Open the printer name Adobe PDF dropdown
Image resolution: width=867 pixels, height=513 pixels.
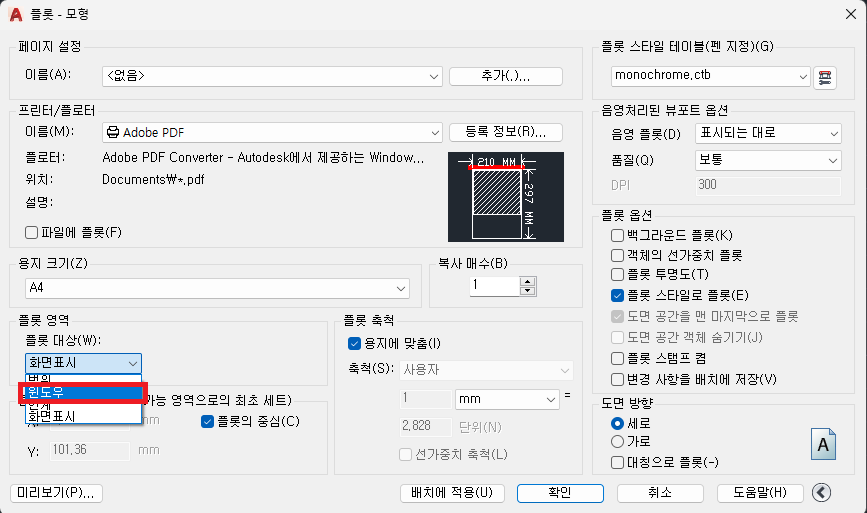click(x=272, y=133)
